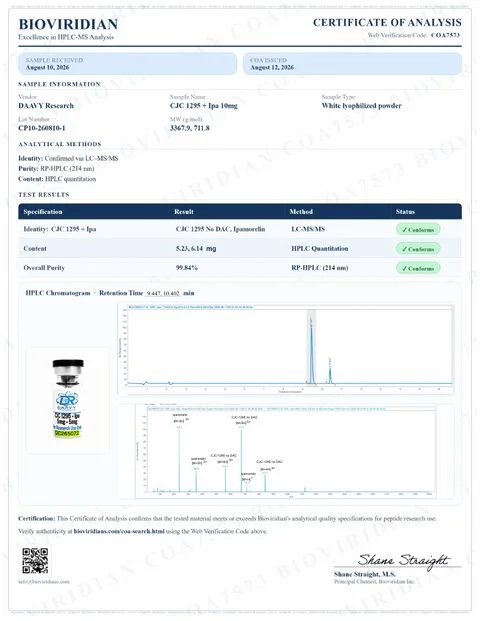This screenshot has height=621, width=480.
Task: Open the bioviridians.com/coa-search.html link
Action: [119, 531]
